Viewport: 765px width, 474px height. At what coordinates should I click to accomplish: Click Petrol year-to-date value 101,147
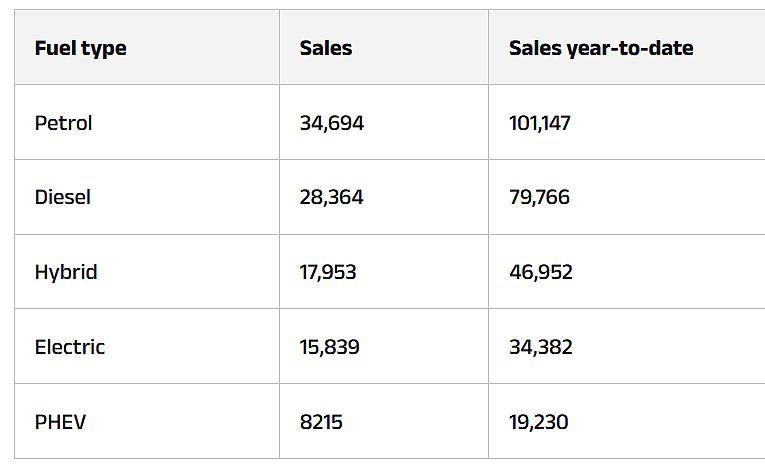pos(540,123)
